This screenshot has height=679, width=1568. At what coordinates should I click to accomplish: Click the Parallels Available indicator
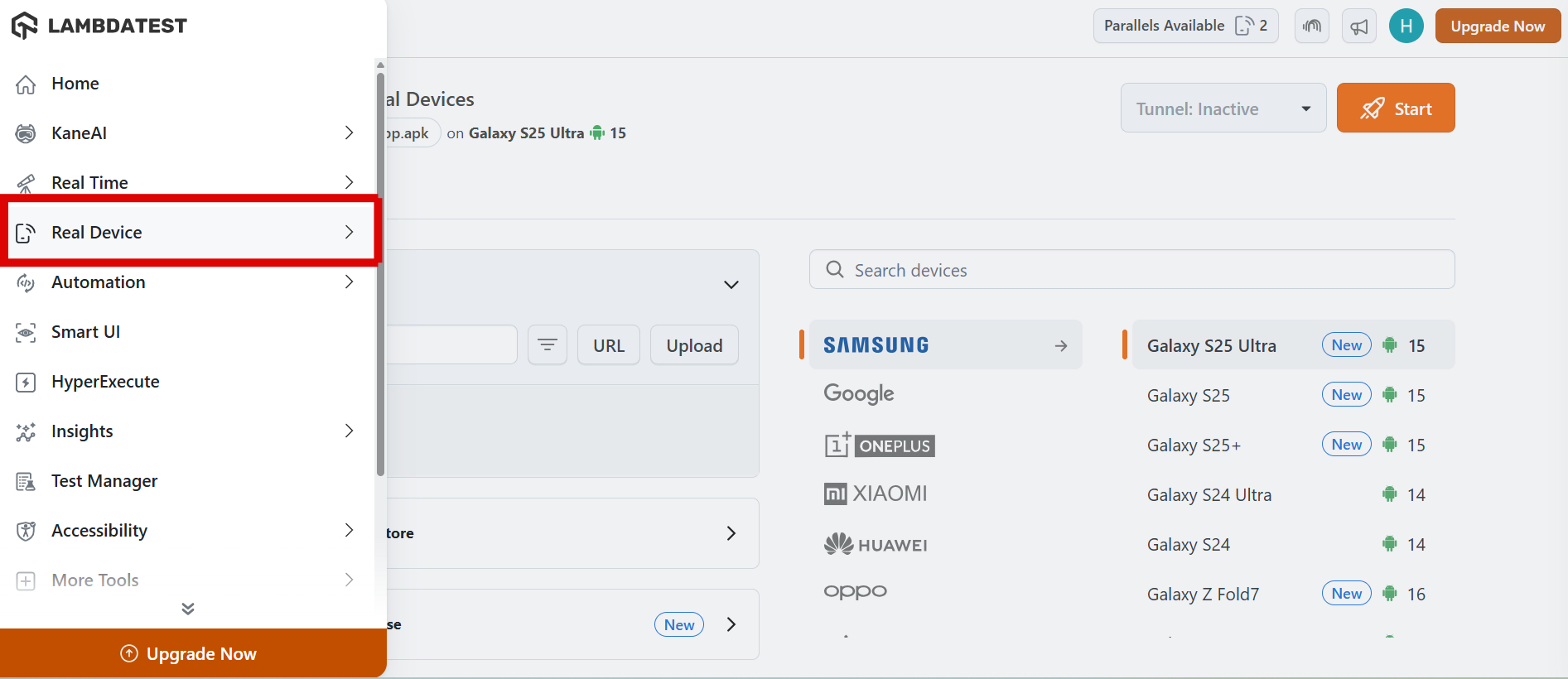[1185, 26]
